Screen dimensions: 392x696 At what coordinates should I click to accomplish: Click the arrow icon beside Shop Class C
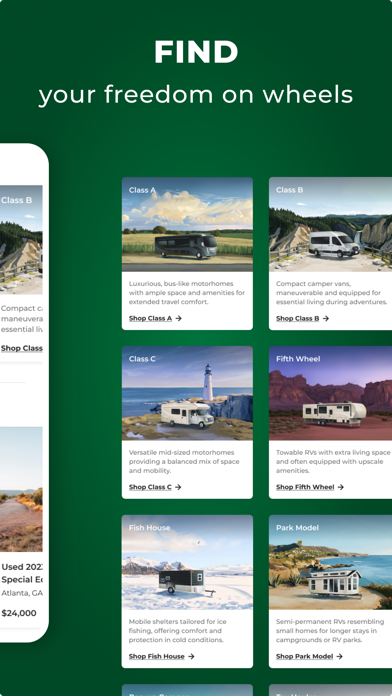(x=178, y=487)
